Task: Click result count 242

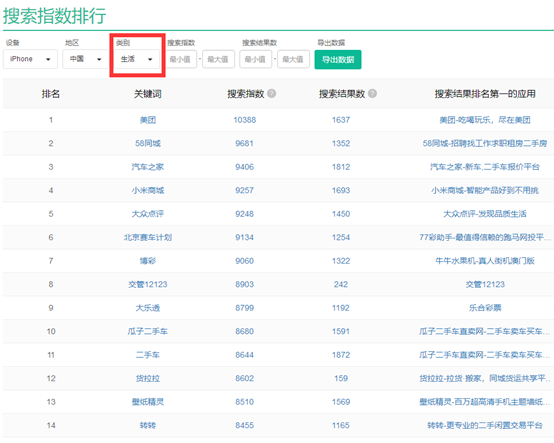Action: tap(341, 284)
